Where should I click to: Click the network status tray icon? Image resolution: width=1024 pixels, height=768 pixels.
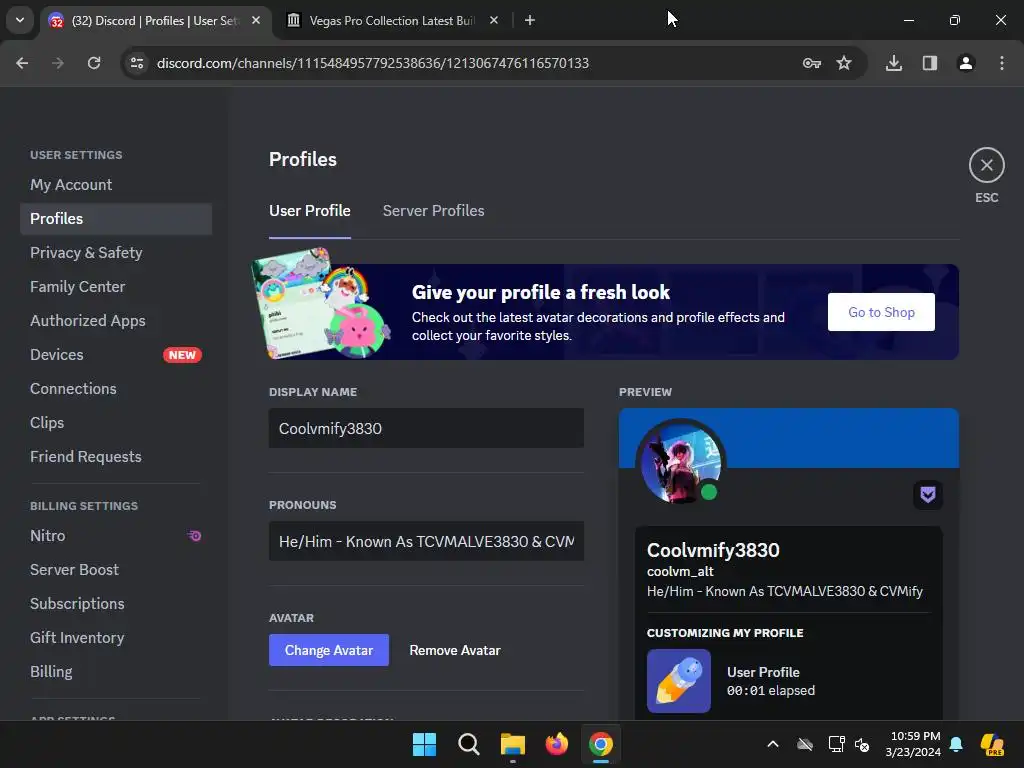[x=836, y=744]
